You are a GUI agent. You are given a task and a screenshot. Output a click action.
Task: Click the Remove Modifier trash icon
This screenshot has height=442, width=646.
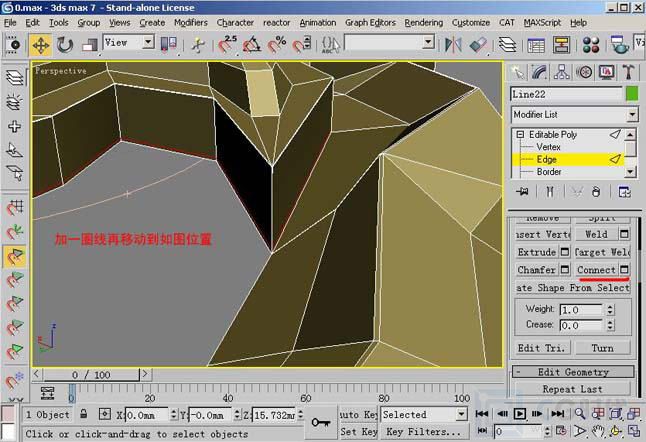pos(596,192)
